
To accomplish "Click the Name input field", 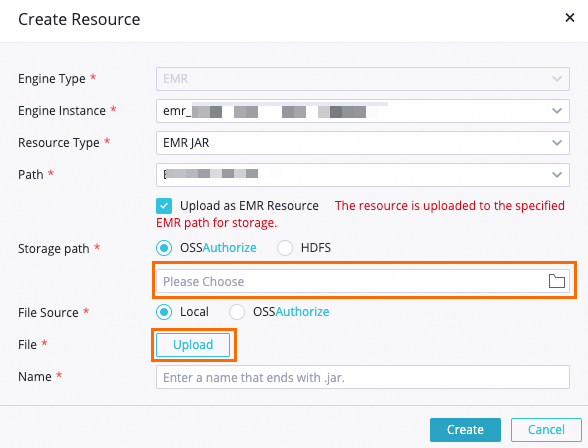I will coord(363,377).
